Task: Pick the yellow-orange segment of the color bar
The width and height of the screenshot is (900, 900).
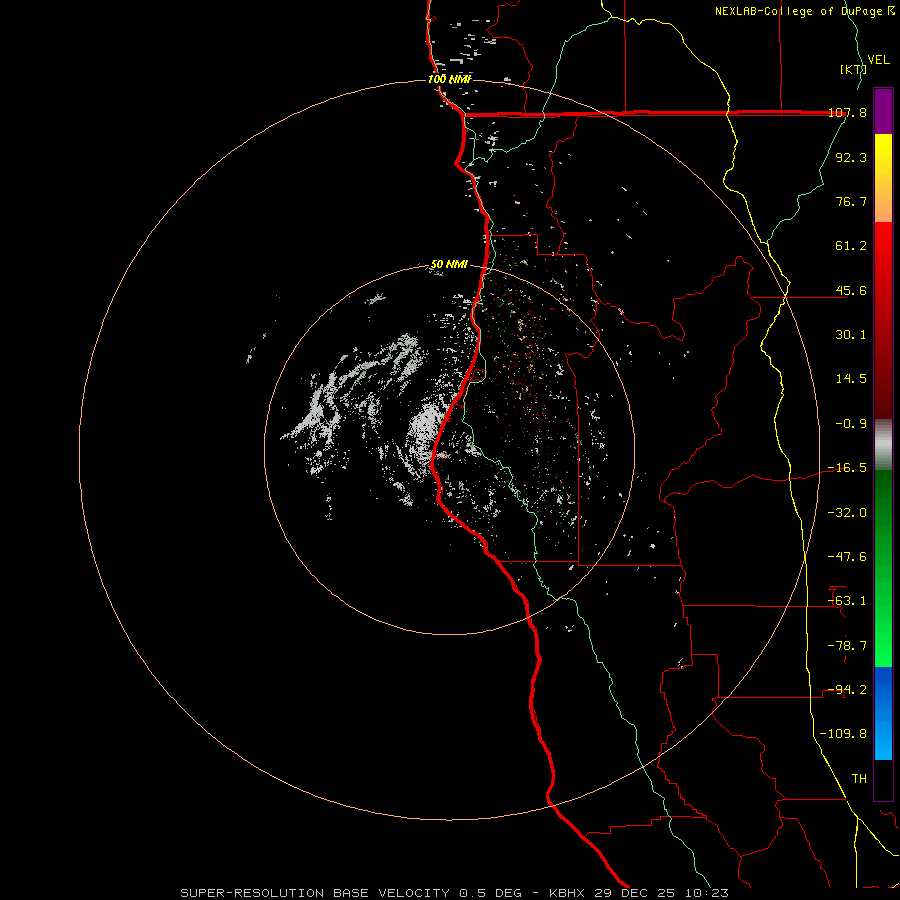Action: 883,178
